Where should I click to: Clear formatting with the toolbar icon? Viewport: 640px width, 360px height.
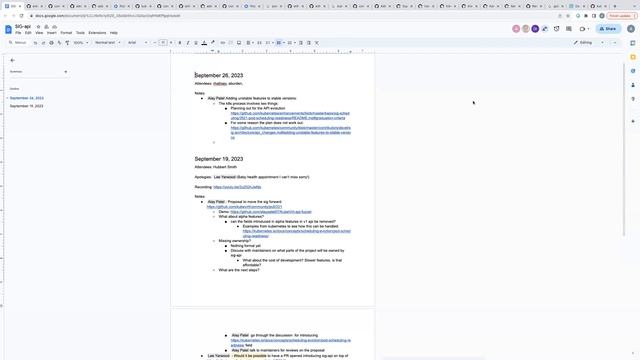point(317,42)
